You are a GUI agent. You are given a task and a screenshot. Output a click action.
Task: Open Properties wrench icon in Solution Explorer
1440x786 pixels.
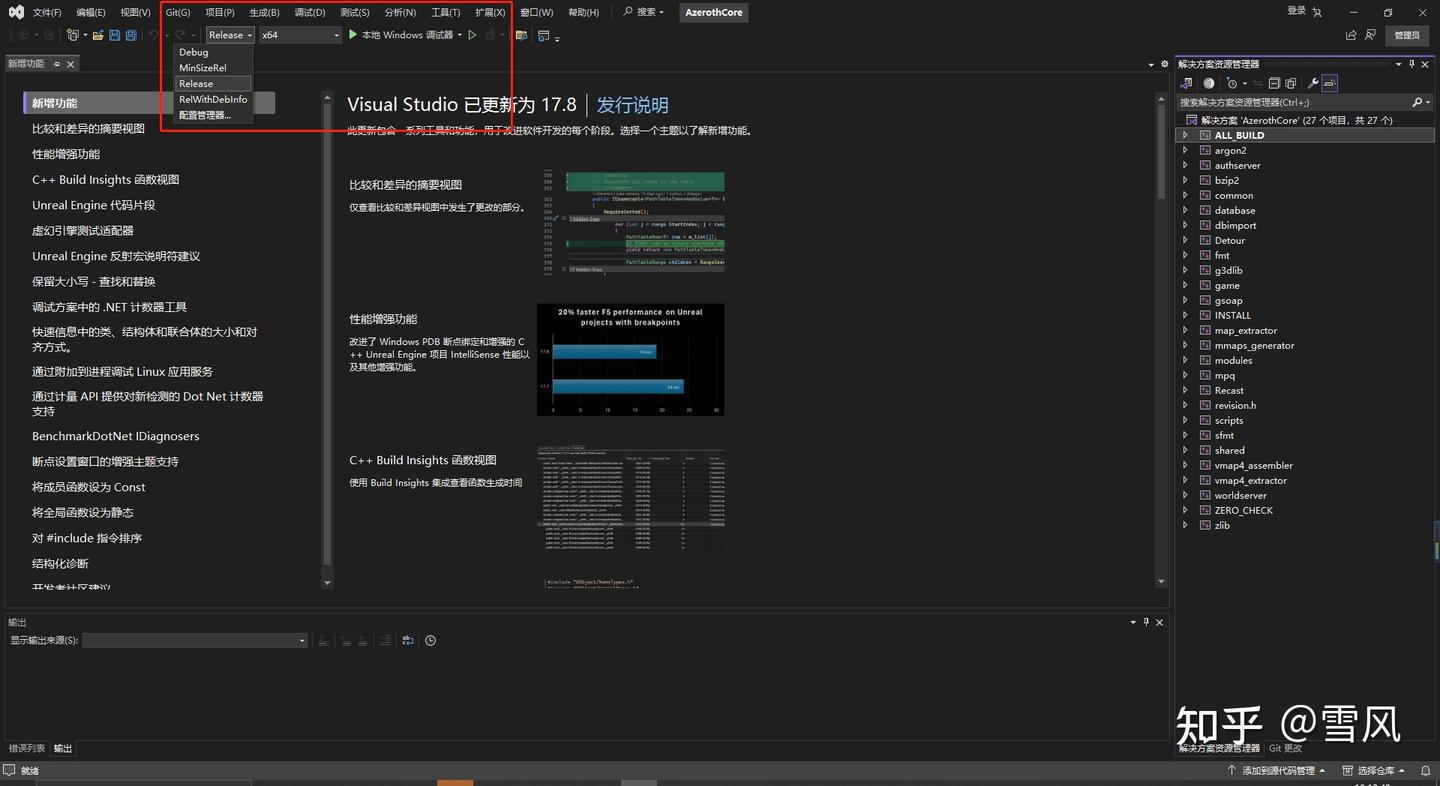[1313, 84]
